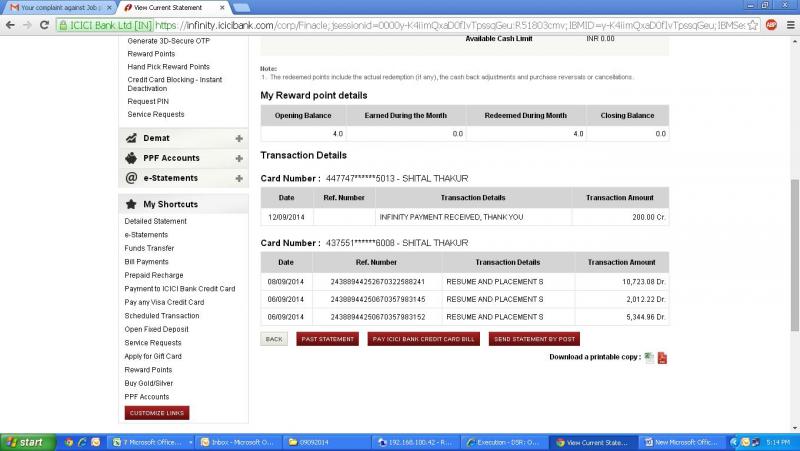The width and height of the screenshot is (800, 451).
Task: Go back with the browser back arrow
Action: coord(10,25)
